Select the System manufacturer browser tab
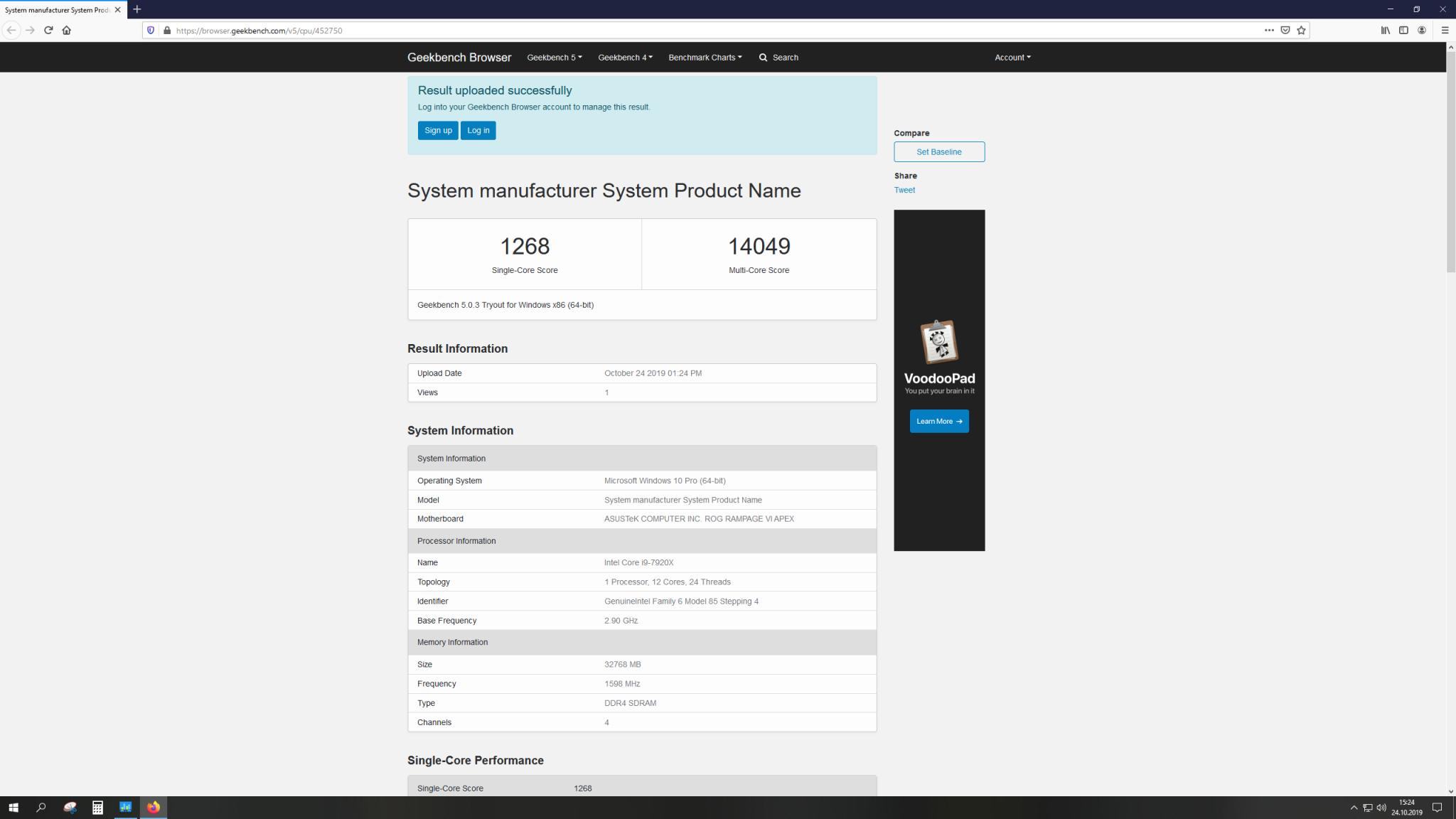The height and width of the screenshot is (819, 1456). pos(57,10)
